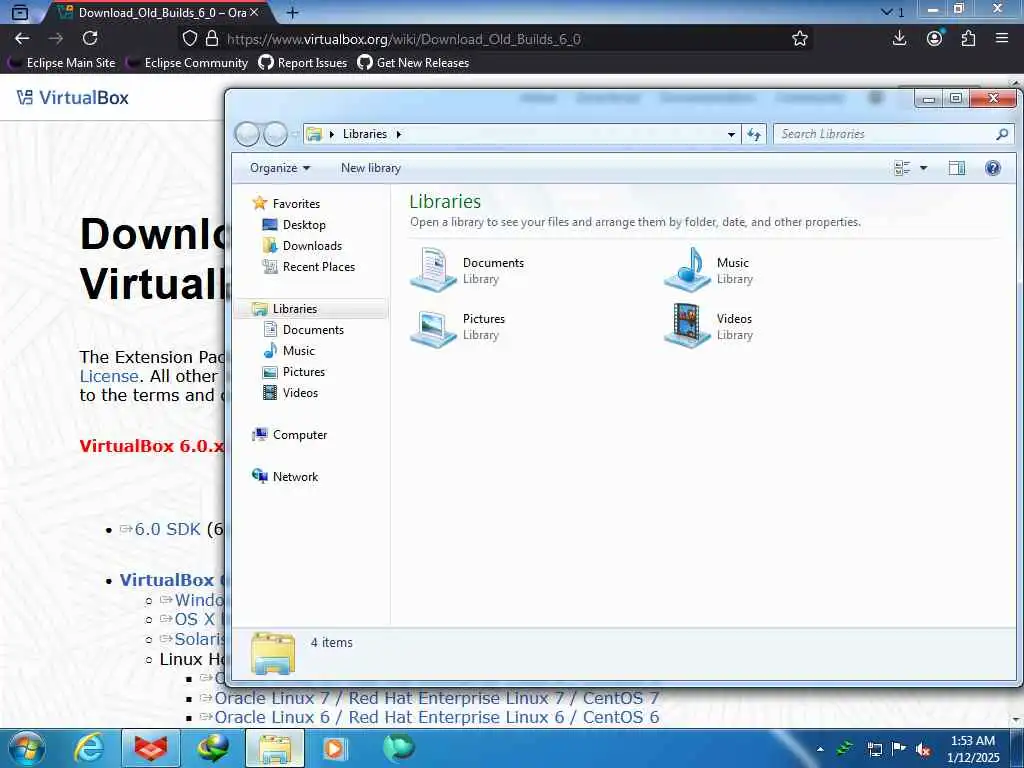
Task: Open browser extensions puzzle icon
Action: [x=968, y=39]
